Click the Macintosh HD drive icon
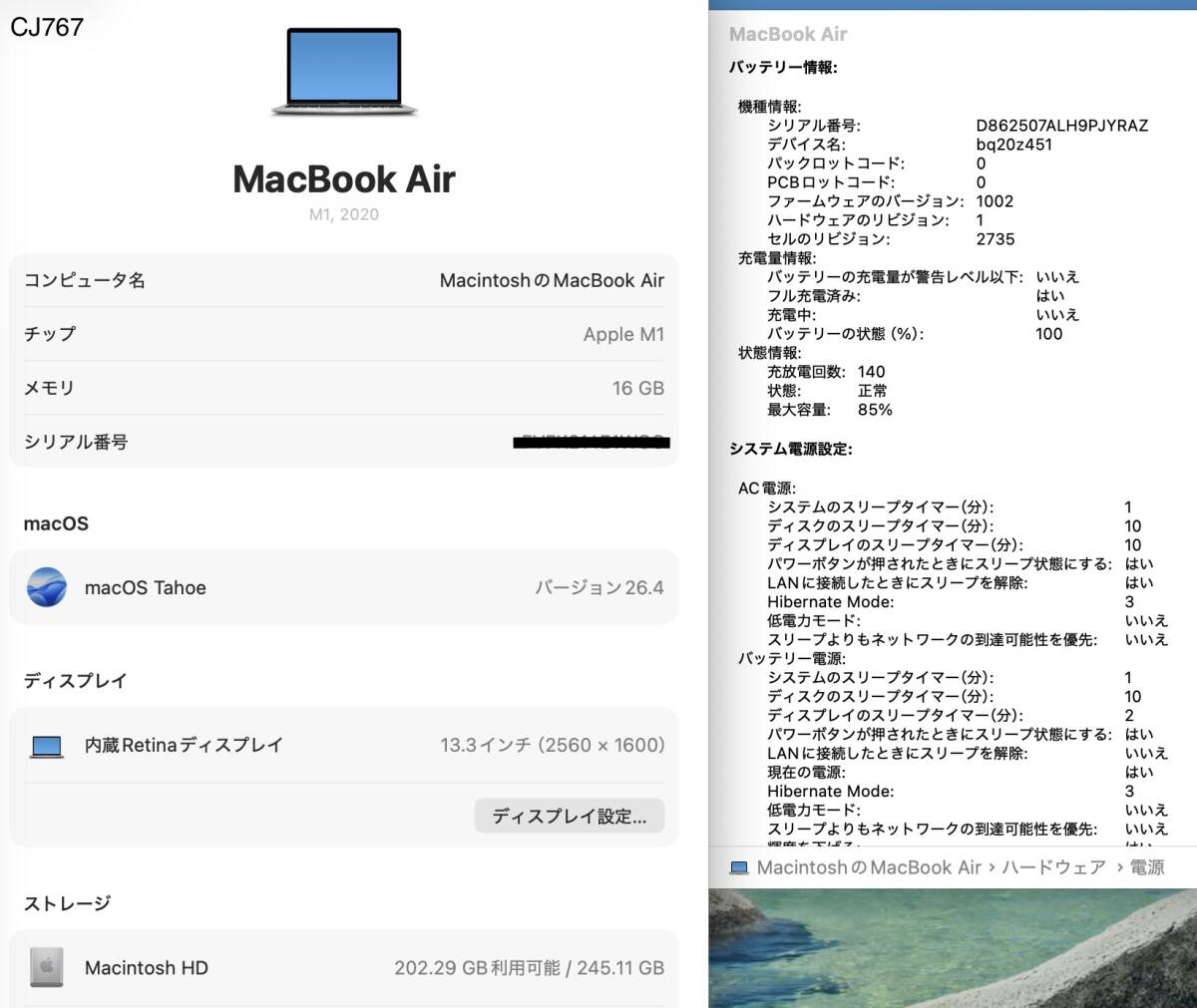1197x1008 pixels. 47,967
